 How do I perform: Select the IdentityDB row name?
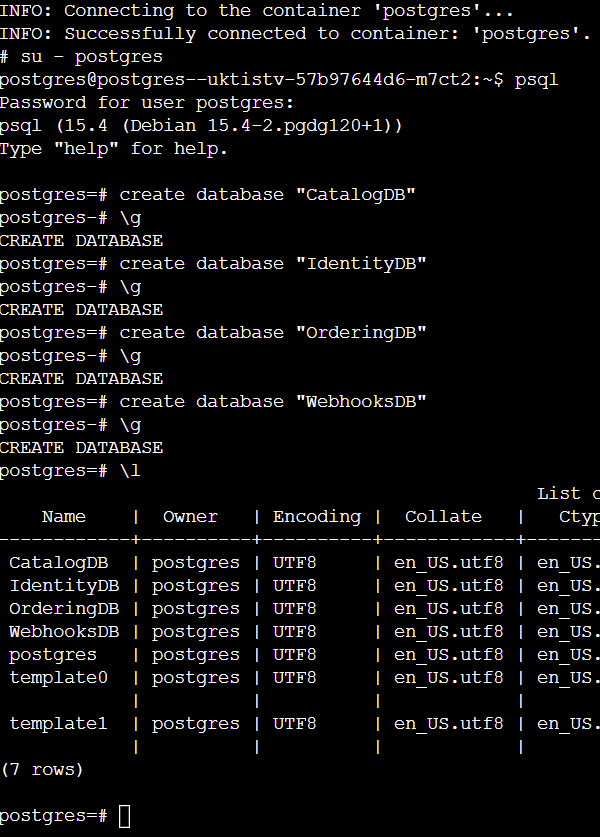coord(65,586)
